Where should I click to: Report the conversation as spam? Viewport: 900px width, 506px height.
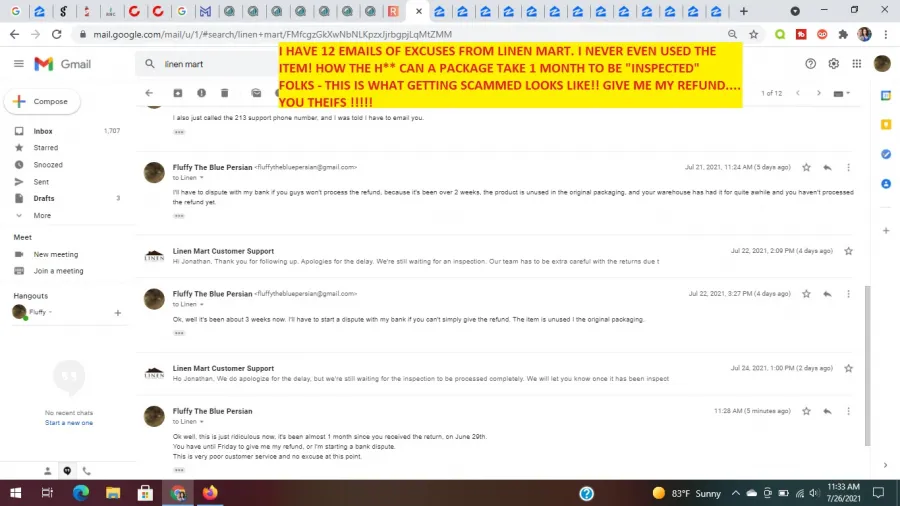point(201,93)
